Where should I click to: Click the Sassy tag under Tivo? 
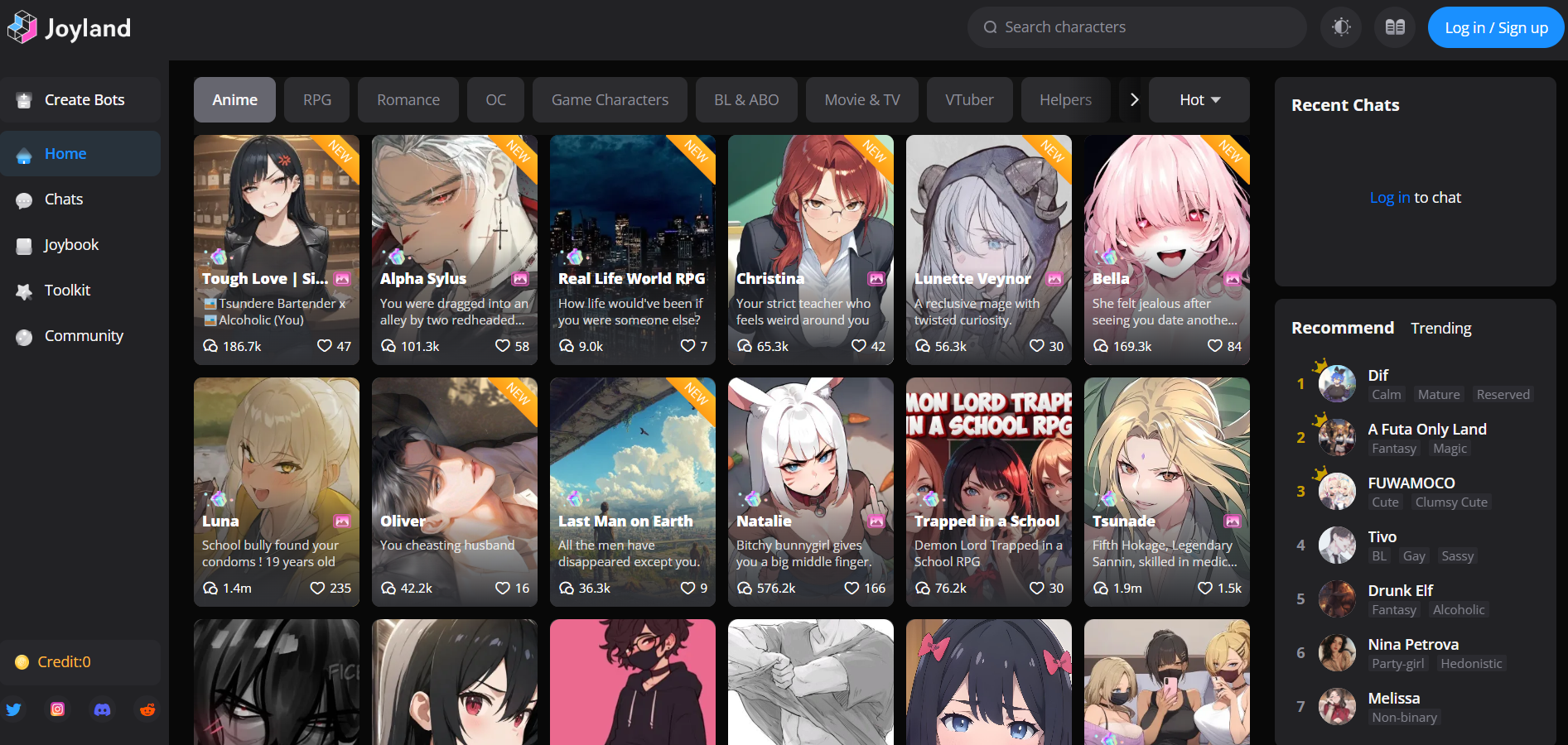[x=1458, y=556]
